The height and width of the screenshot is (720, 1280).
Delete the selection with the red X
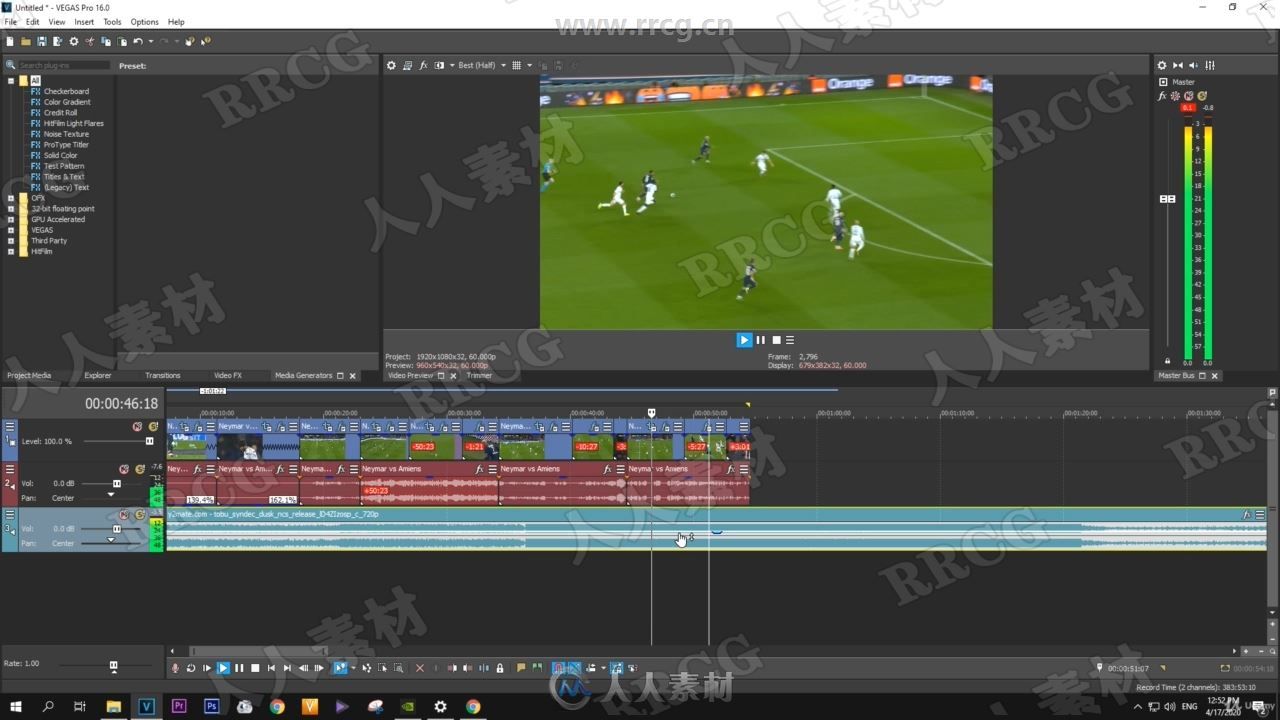tap(419, 668)
